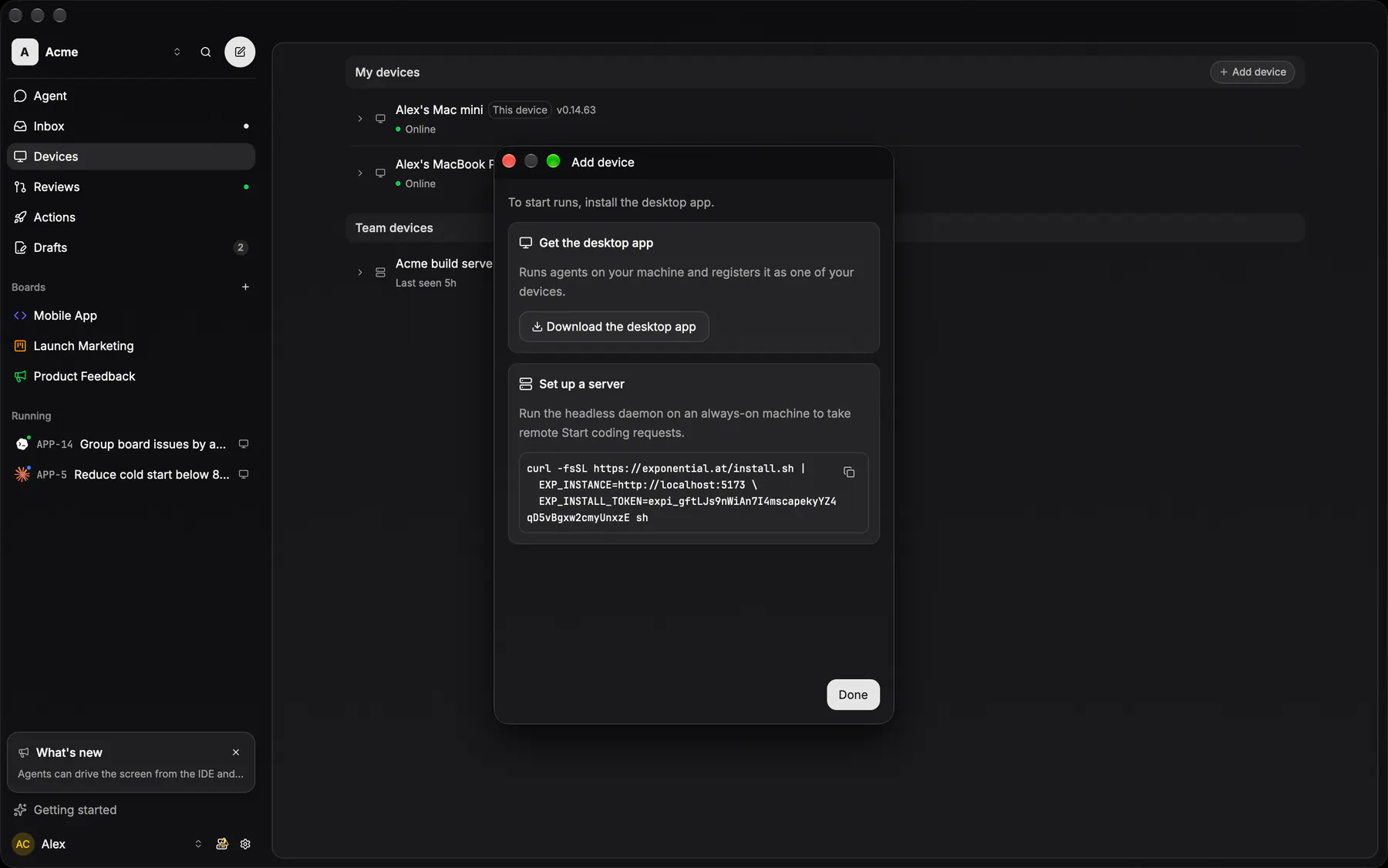This screenshot has height=868, width=1388.
Task: Click the yellow icon beside settings gear
Action: (222, 844)
